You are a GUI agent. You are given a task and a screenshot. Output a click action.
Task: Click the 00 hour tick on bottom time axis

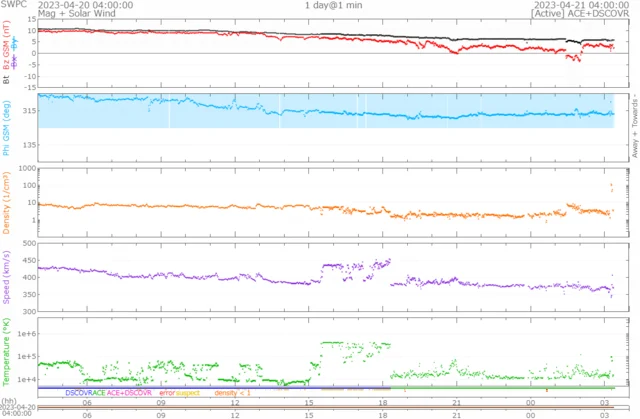click(530, 413)
